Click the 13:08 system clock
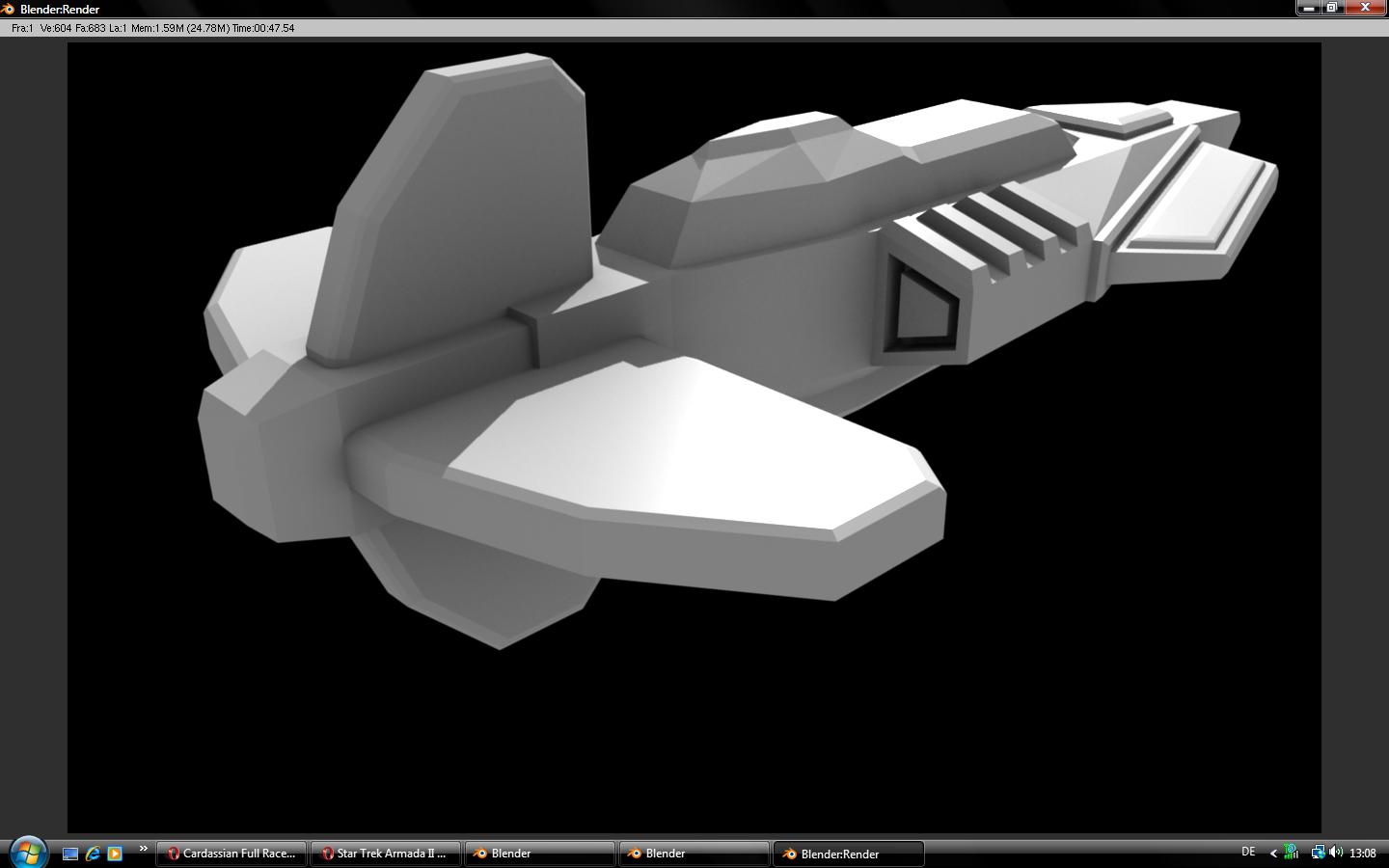Screen dimensions: 1389x868 (1362, 853)
